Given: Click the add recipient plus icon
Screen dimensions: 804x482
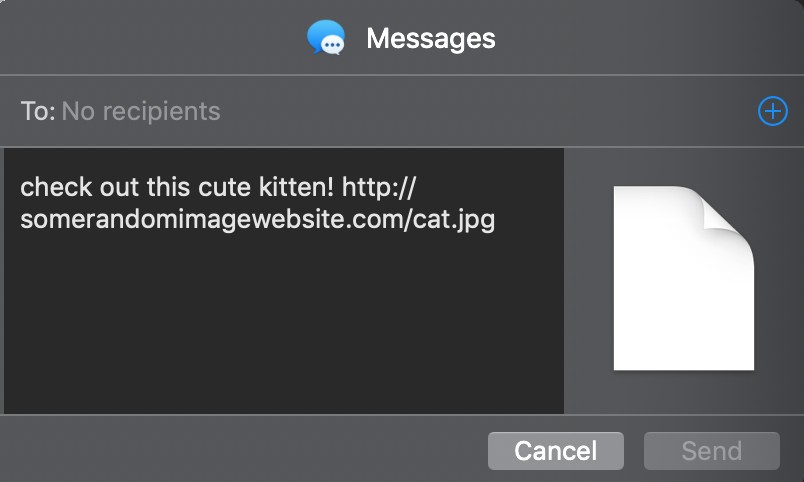Looking at the screenshot, I should [x=772, y=111].
